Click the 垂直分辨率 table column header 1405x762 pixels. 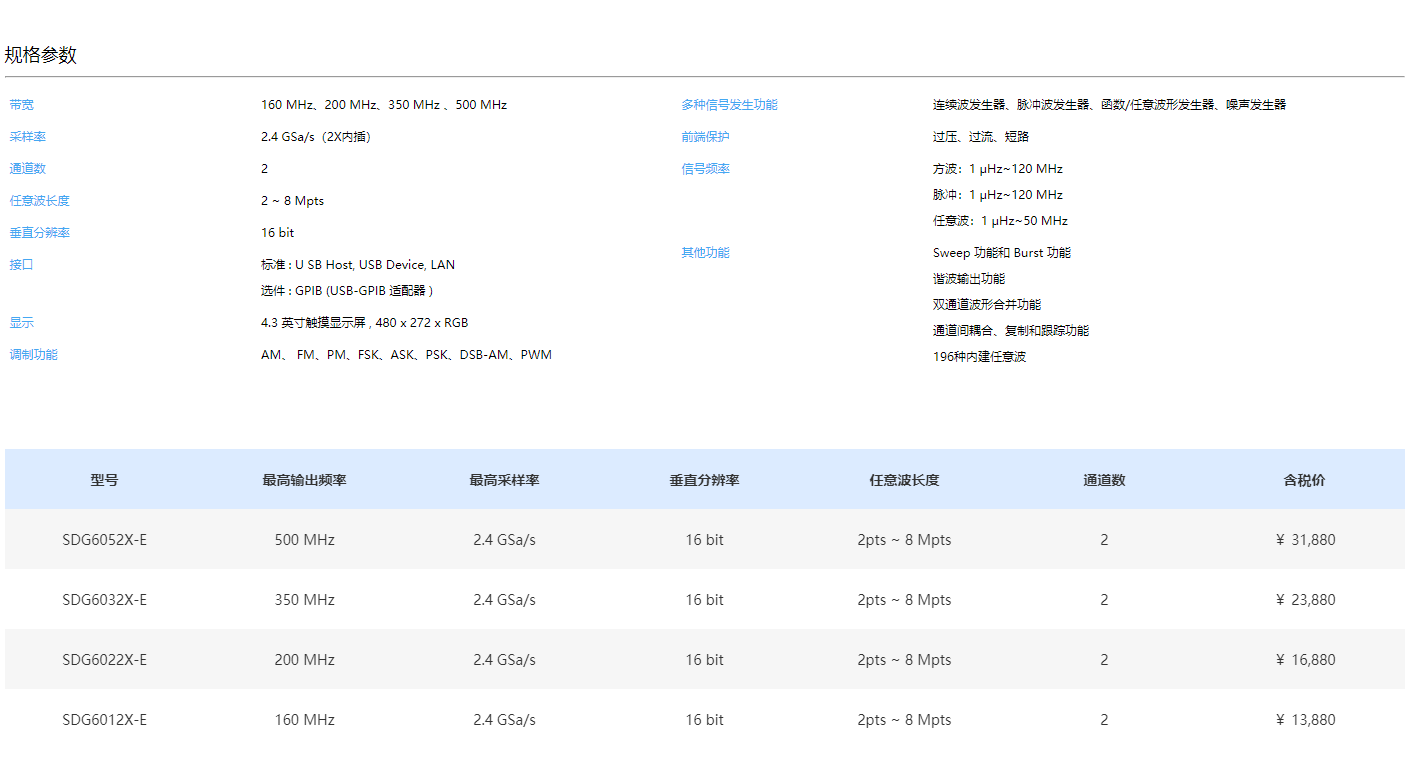pos(704,480)
